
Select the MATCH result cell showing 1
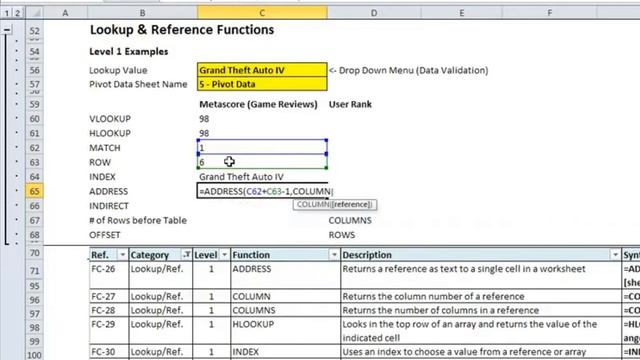coord(262,147)
